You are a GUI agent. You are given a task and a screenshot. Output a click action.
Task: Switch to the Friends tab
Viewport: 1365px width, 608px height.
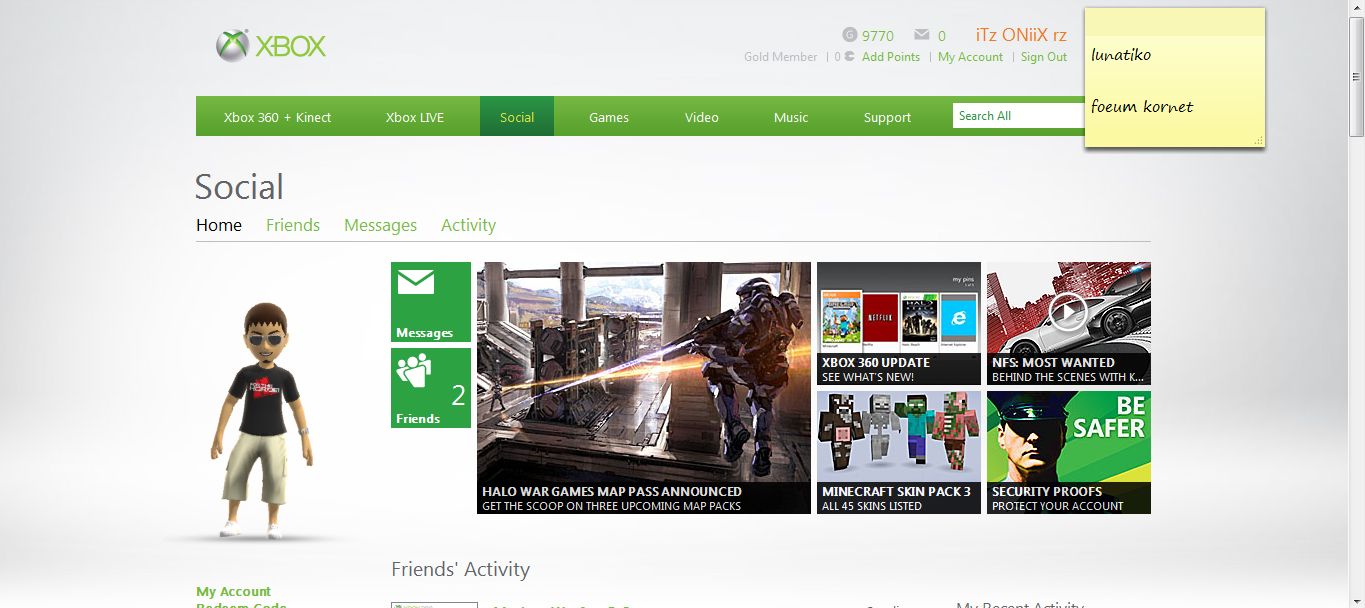pyautogui.click(x=293, y=225)
